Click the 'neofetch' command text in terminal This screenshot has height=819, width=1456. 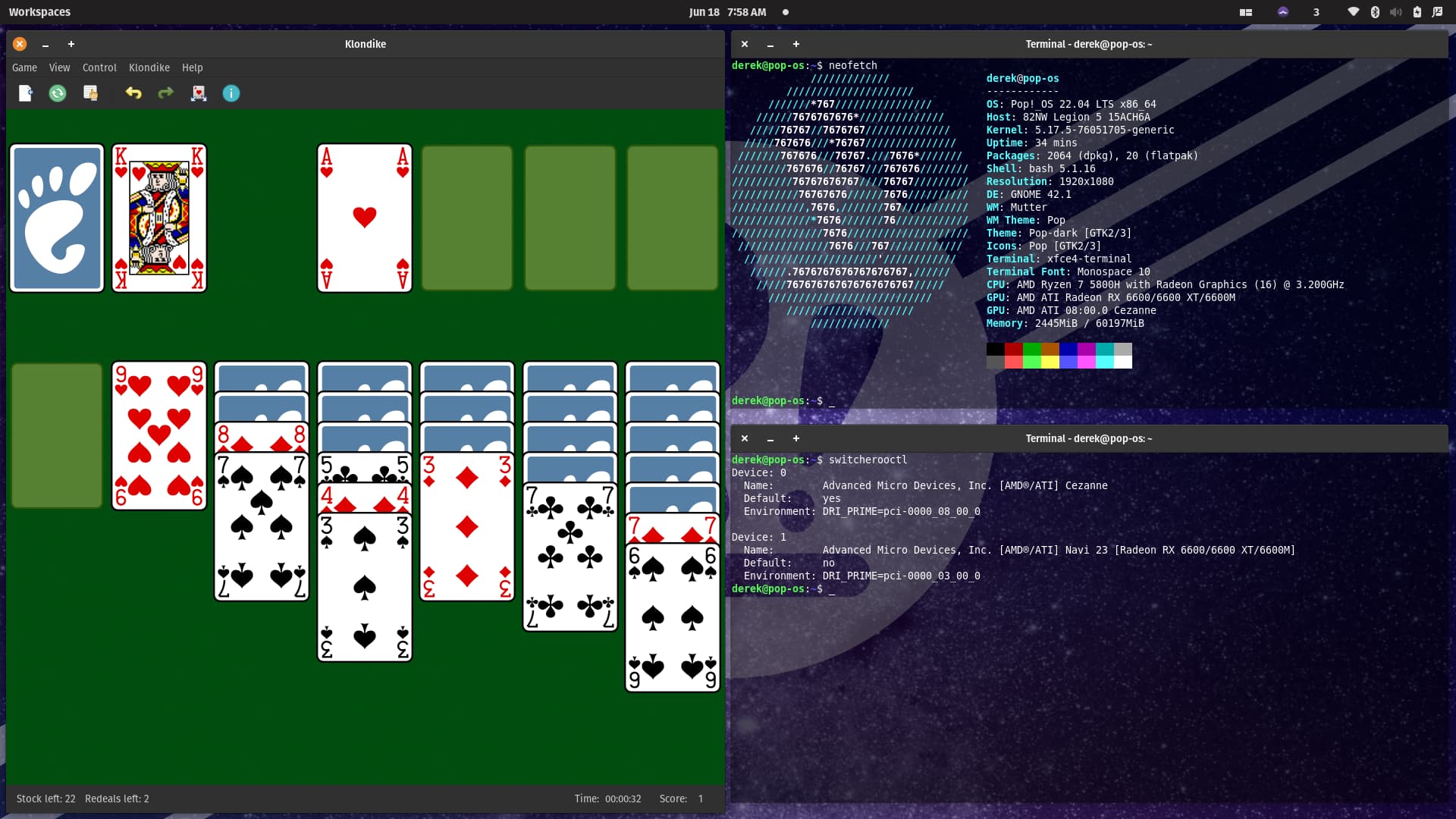coord(852,65)
